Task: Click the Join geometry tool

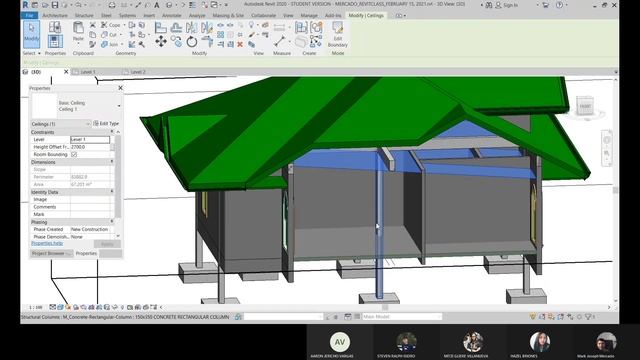Action: point(110,44)
